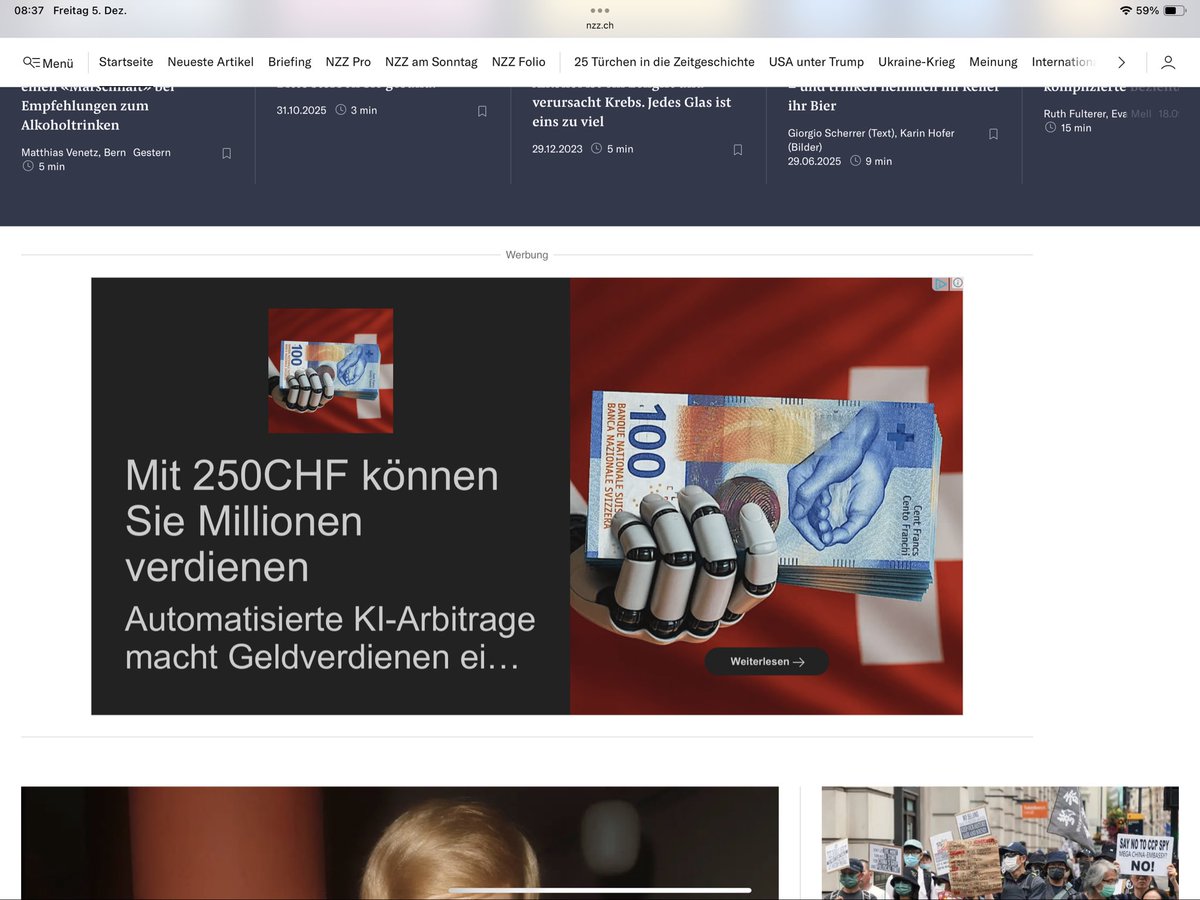Open Neueste Artikel section
The height and width of the screenshot is (900, 1200).
(x=211, y=62)
